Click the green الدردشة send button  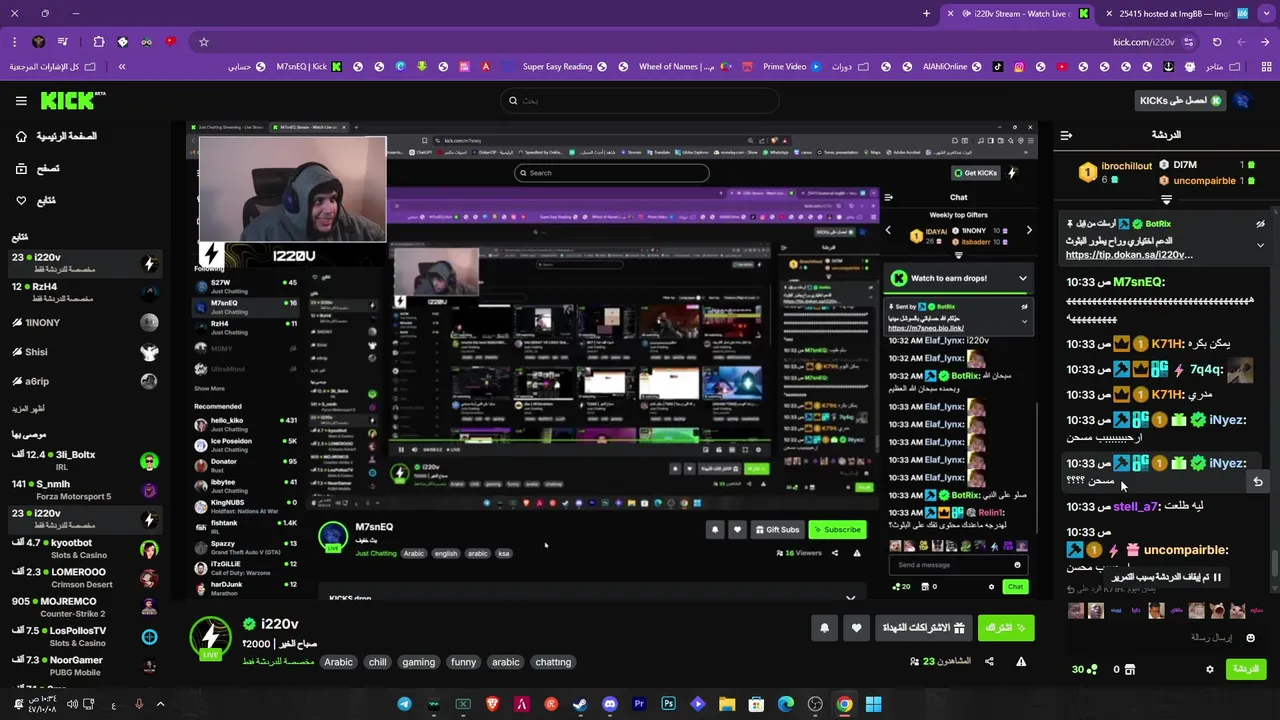pyautogui.click(x=1246, y=669)
